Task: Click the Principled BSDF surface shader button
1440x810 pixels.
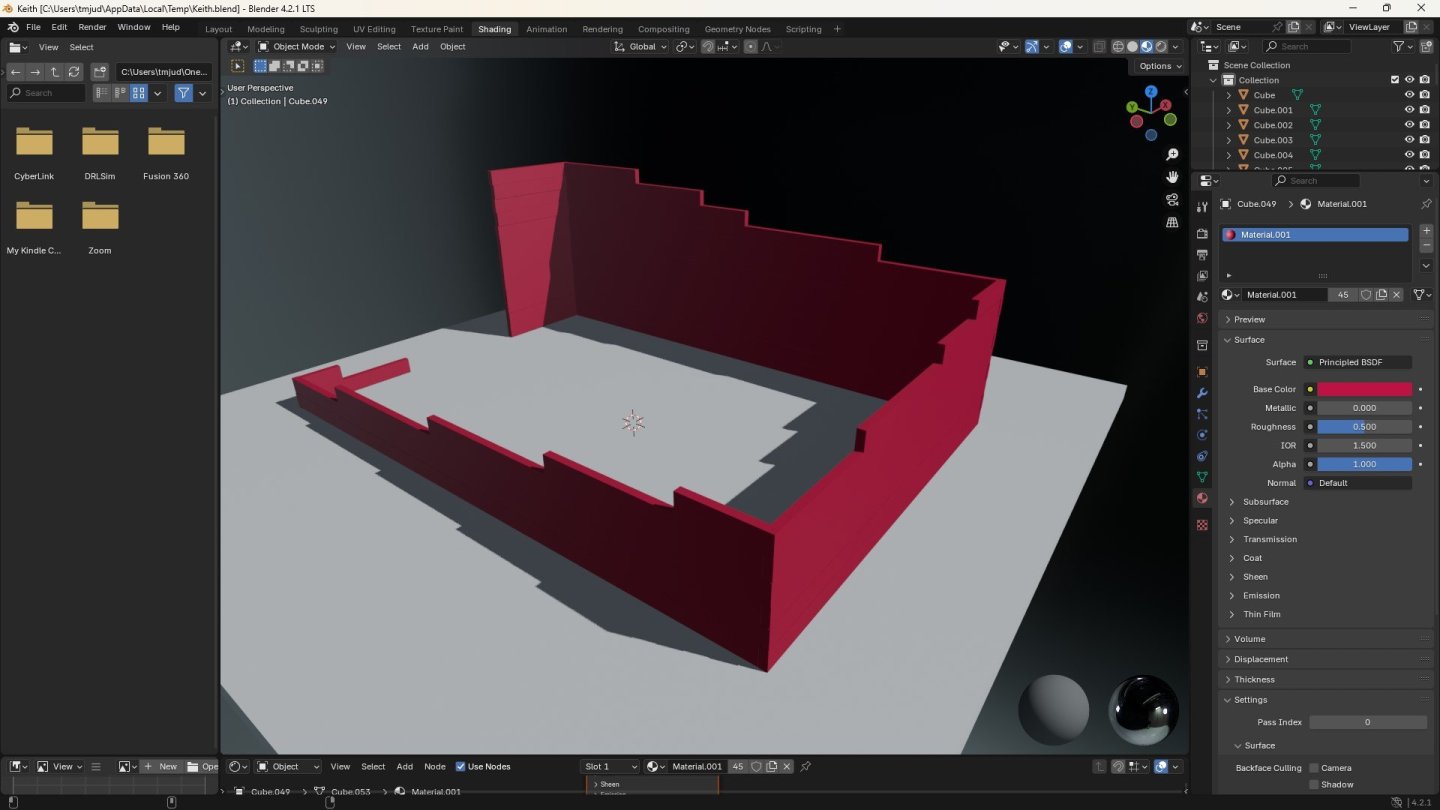Action: pos(1358,362)
